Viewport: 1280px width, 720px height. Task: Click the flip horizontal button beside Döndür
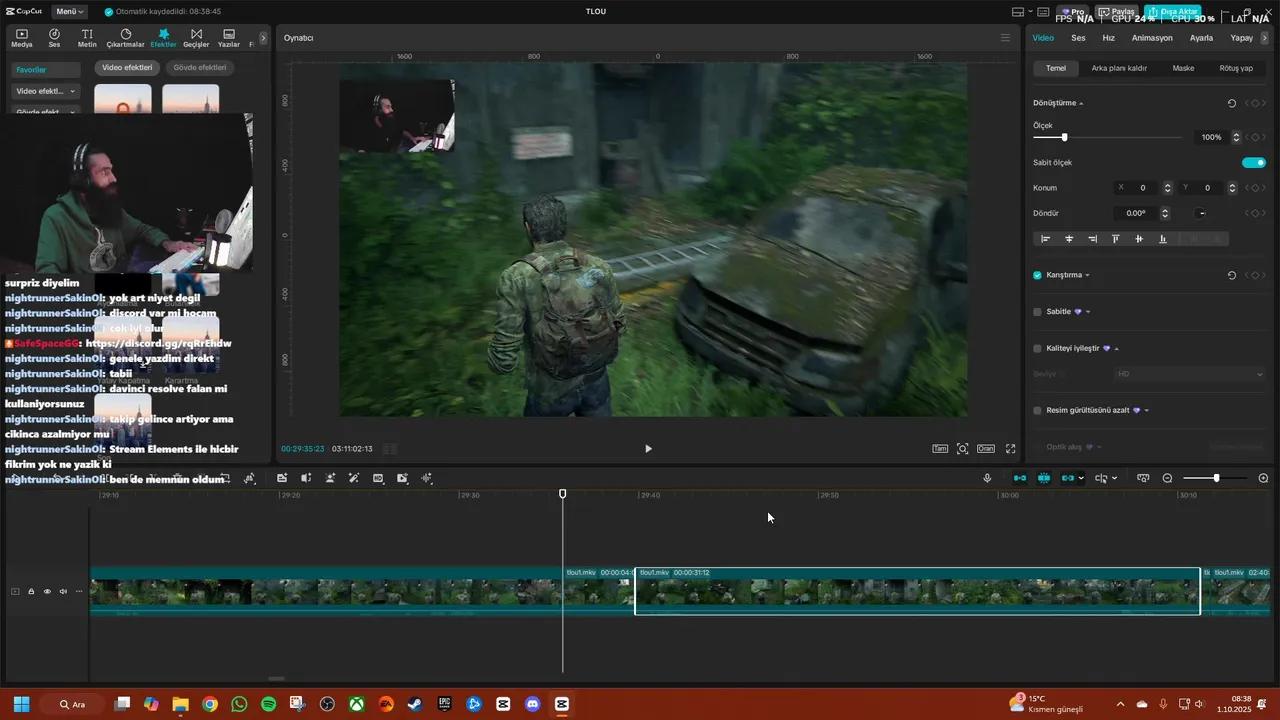pyautogui.click(x=1202, y=213)
